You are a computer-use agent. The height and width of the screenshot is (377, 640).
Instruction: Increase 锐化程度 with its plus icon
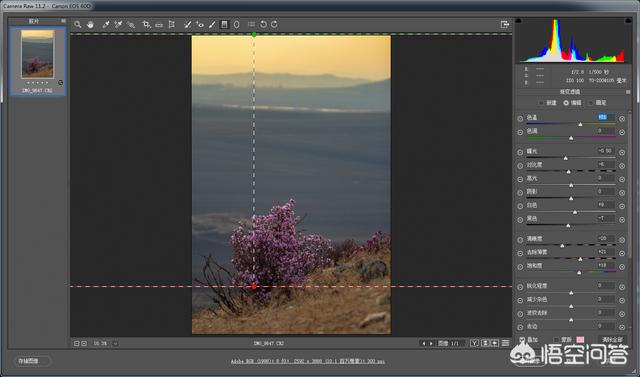(622, 287)
